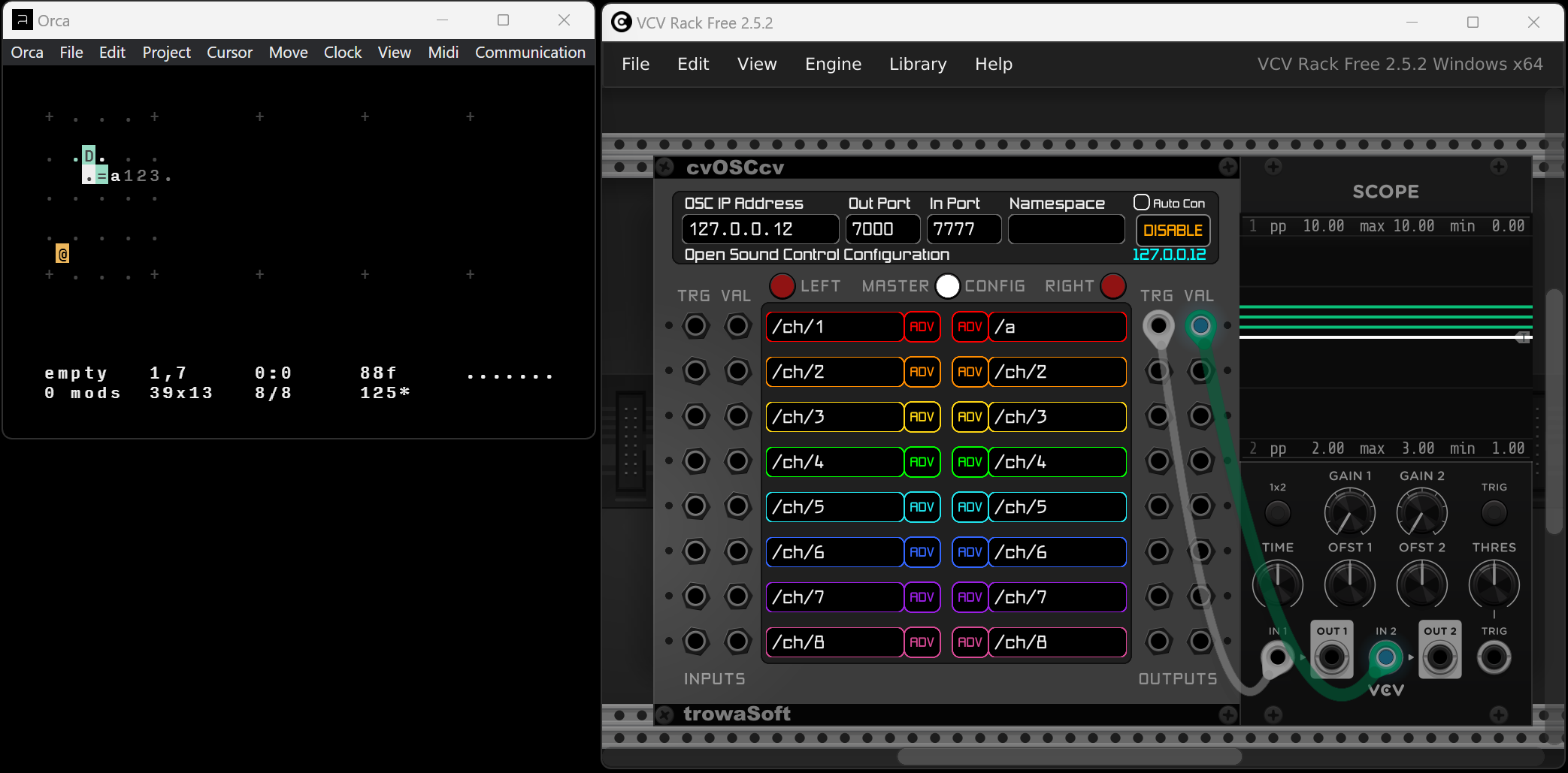Click the Scope IN 2 jack

(x=1385, y=658)
